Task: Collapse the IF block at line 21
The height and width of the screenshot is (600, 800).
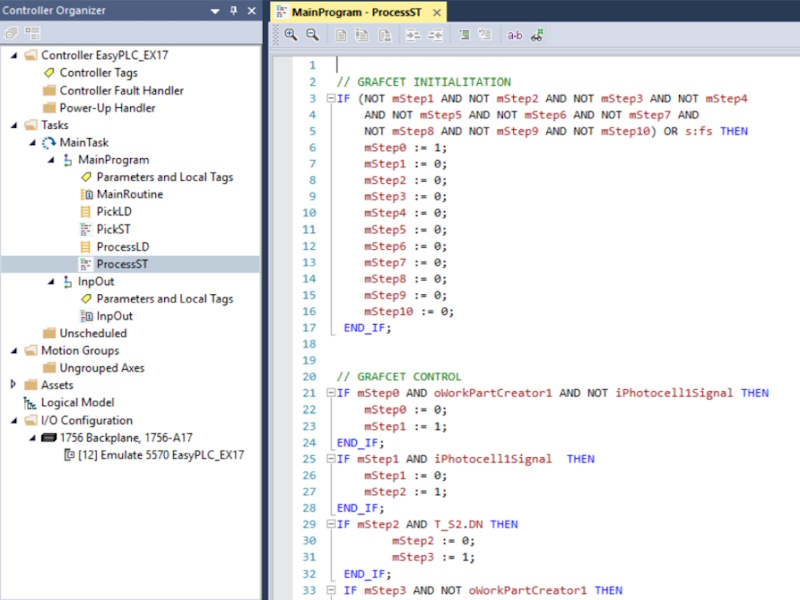Action: (x=330, y=393)
